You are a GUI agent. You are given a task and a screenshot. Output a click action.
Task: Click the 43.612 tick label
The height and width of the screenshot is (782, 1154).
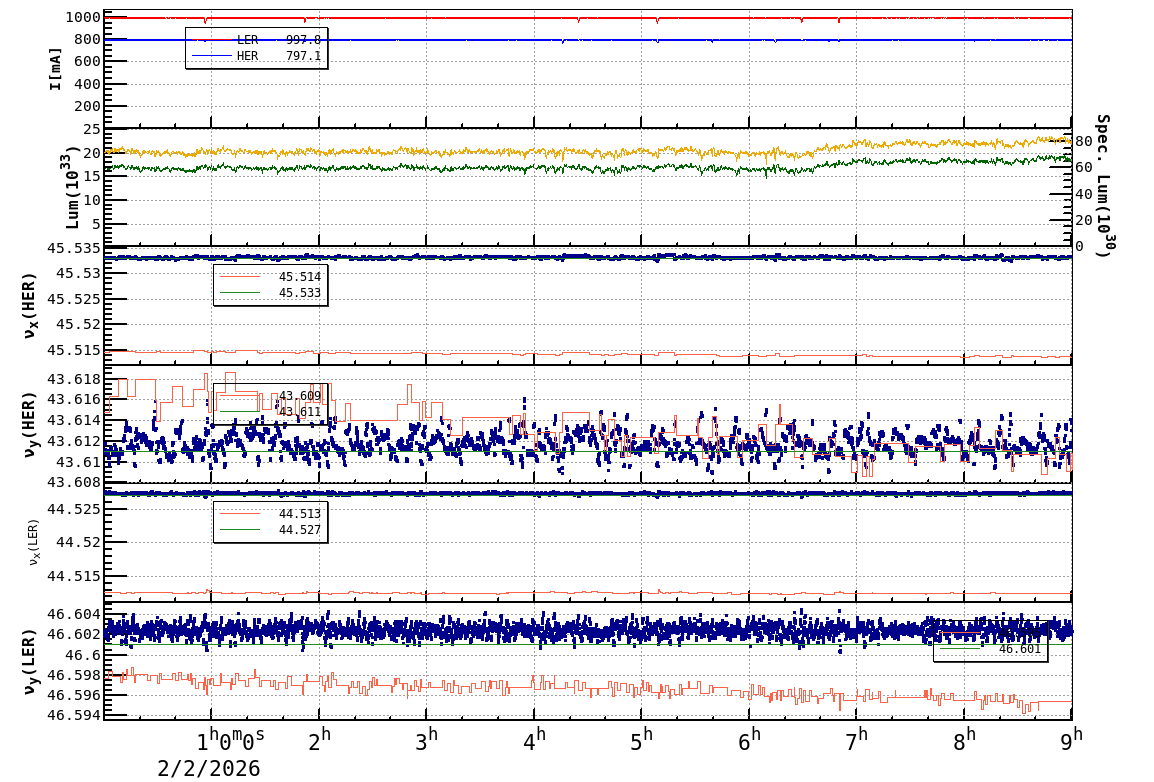(74, 441)
